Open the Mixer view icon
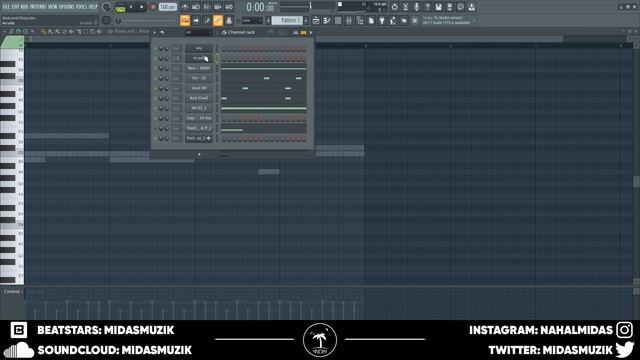Screen dimensions: 640x360 point(349,20)
